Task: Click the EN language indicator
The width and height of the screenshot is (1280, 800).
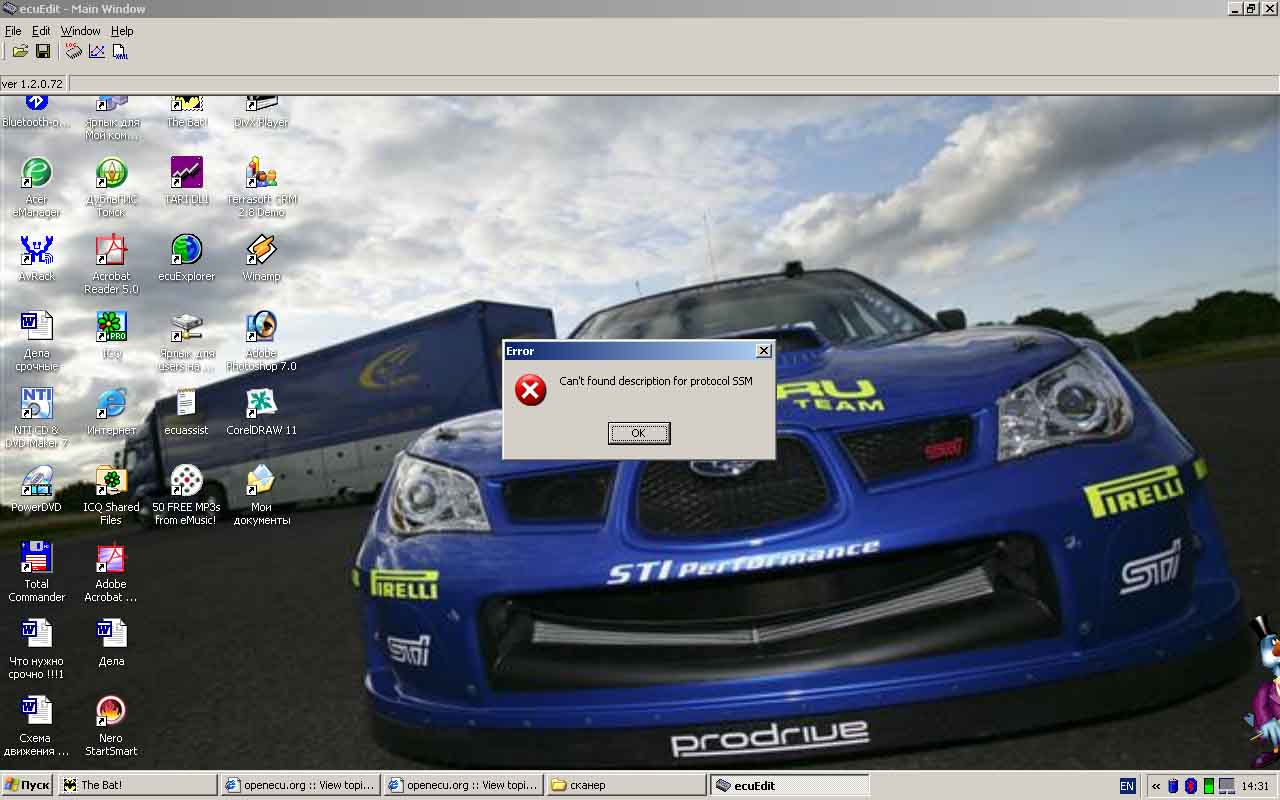Action: point(1127,786)
